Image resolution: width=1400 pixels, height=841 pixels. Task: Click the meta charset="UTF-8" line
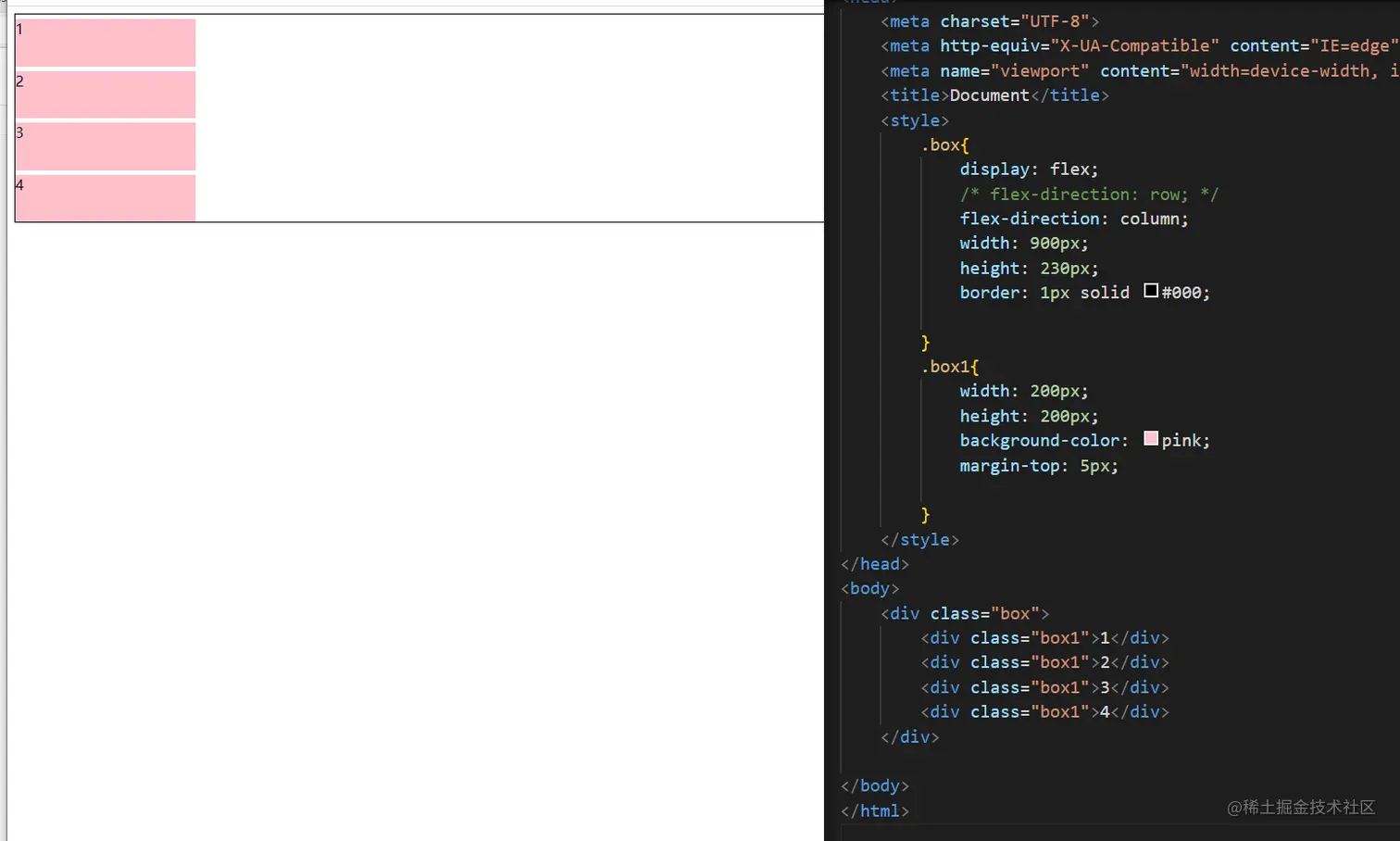click(x=990, y=21)
